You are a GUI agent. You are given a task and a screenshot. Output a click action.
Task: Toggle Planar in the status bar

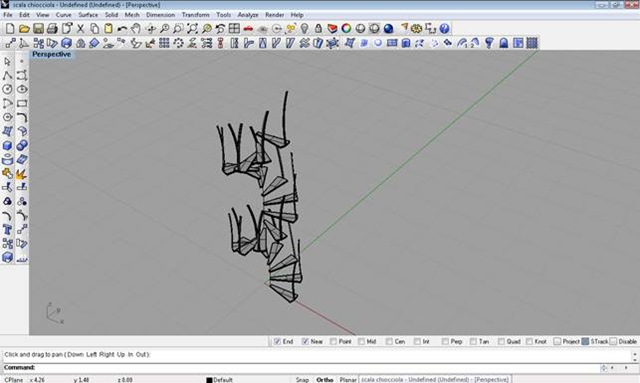click(x=348, y=379)
